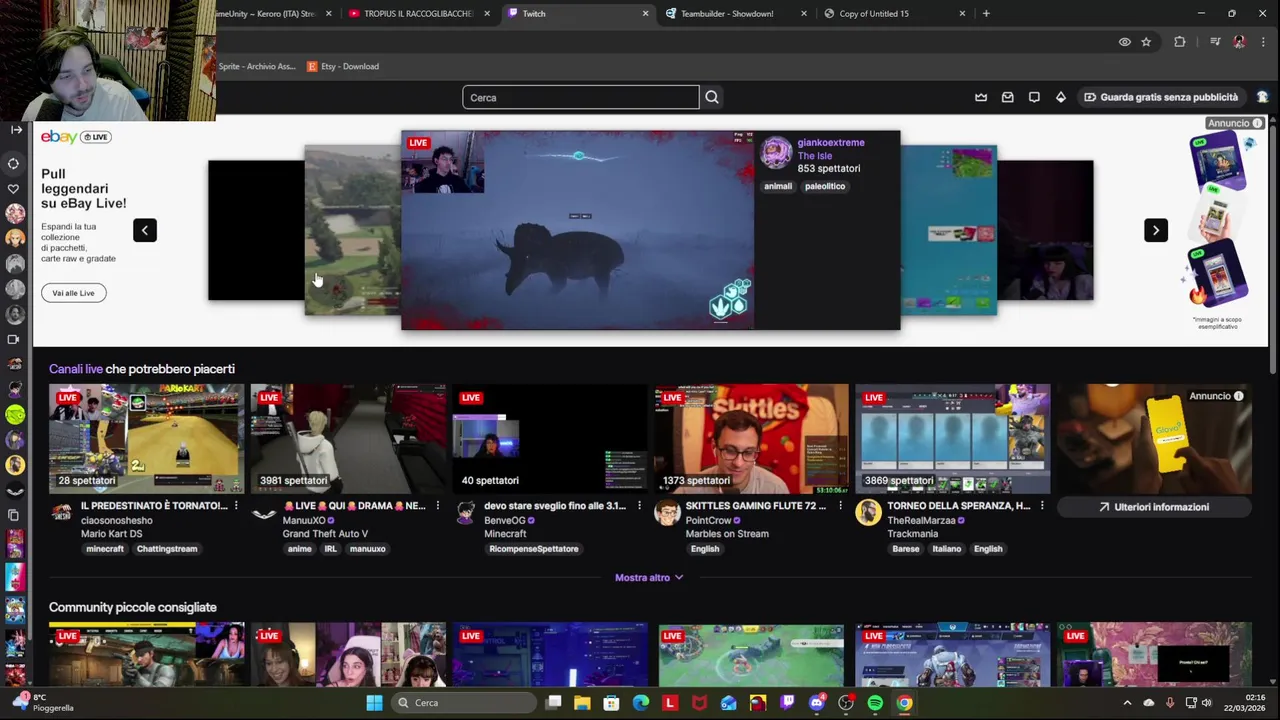Click the RicompenseSpettatore tag
Image resolution: width=1280 pixels, height=720 pixels.
(534, 549)
